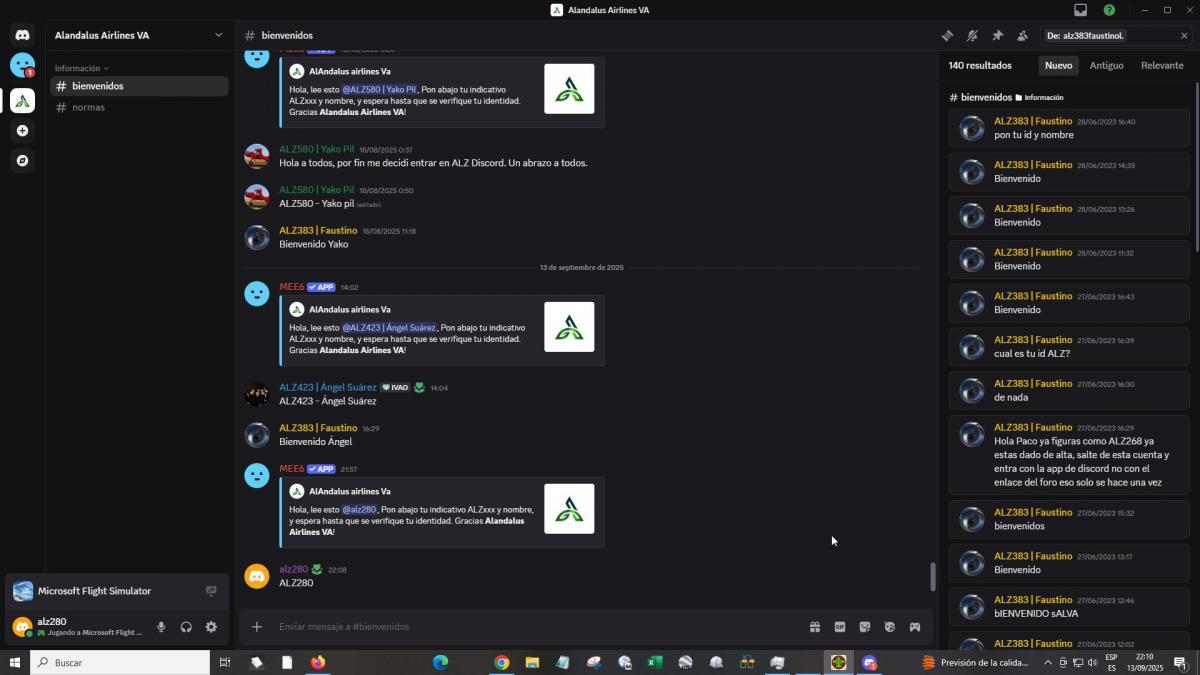
Task: Open search result 'bienvenidos' from 15:32
Action: coord(1069,519)
